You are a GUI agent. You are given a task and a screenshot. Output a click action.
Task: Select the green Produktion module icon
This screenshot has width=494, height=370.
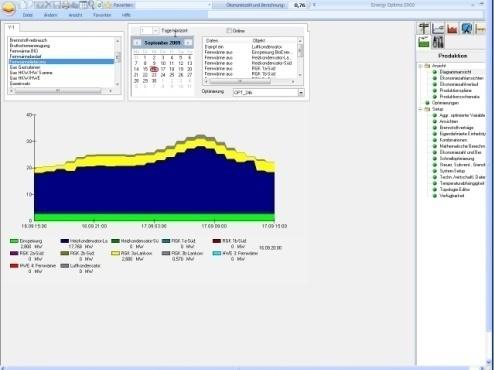pos(424,42)
